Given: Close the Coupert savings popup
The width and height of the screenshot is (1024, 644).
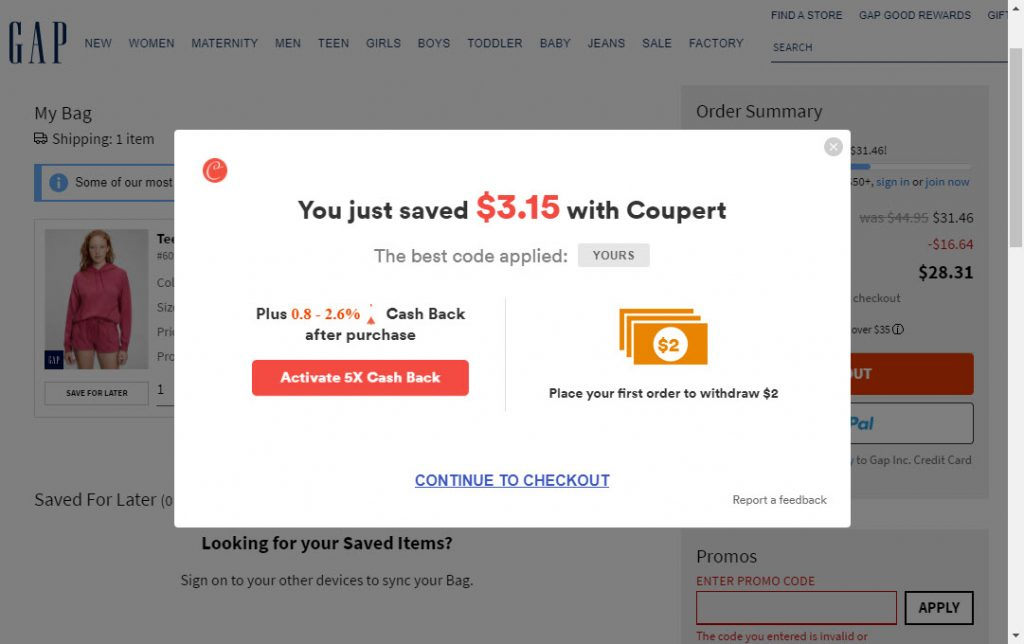Looking at the screenshot, I should 833,147.
